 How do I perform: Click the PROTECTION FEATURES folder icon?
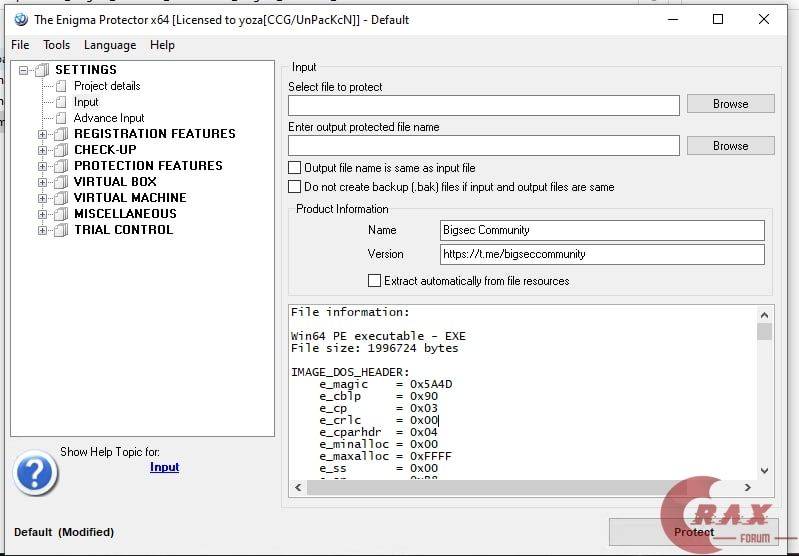click(61, 166)
